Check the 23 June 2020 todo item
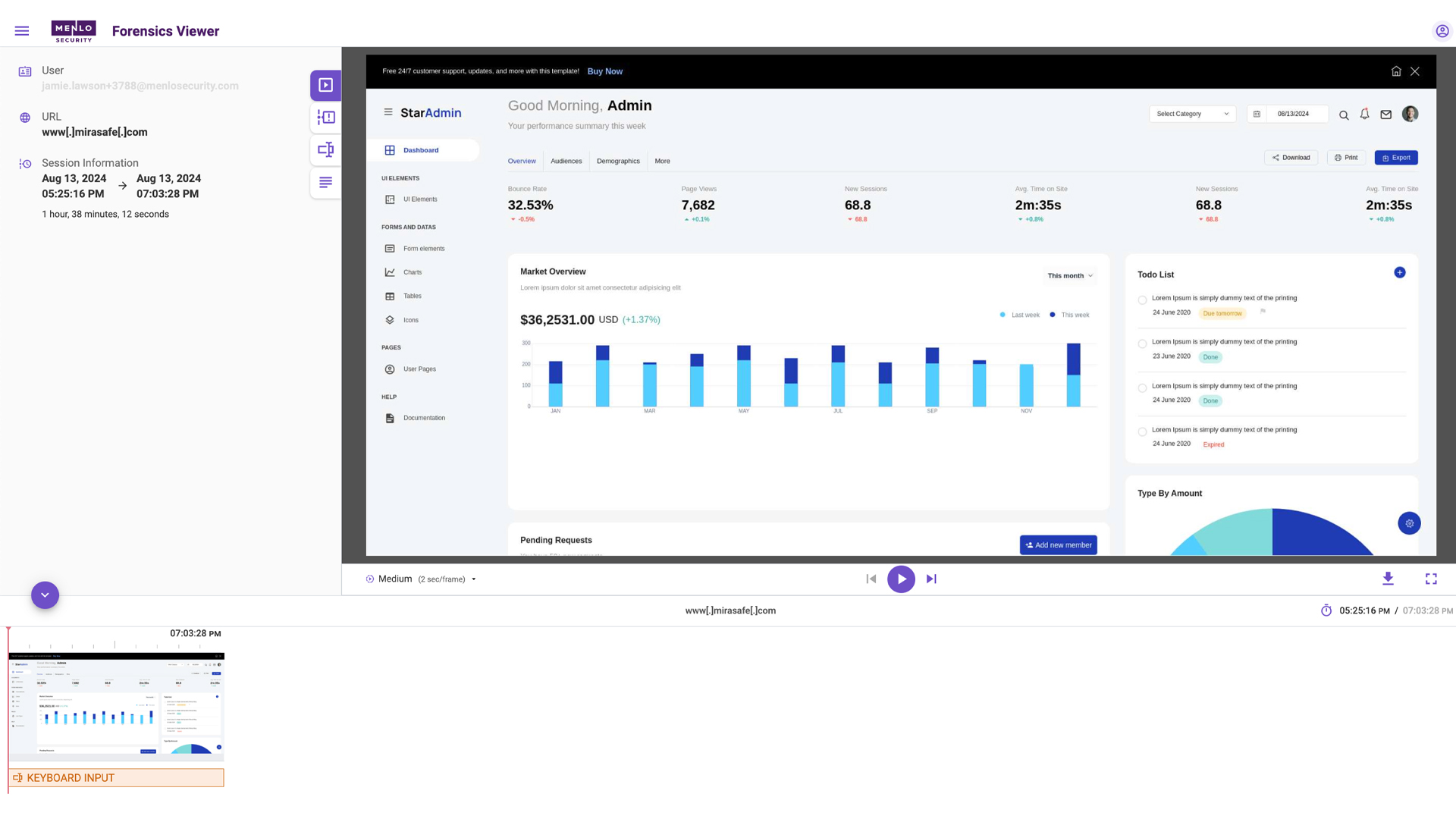The height and width of the screenshot is (819, 1456). 1142,344
